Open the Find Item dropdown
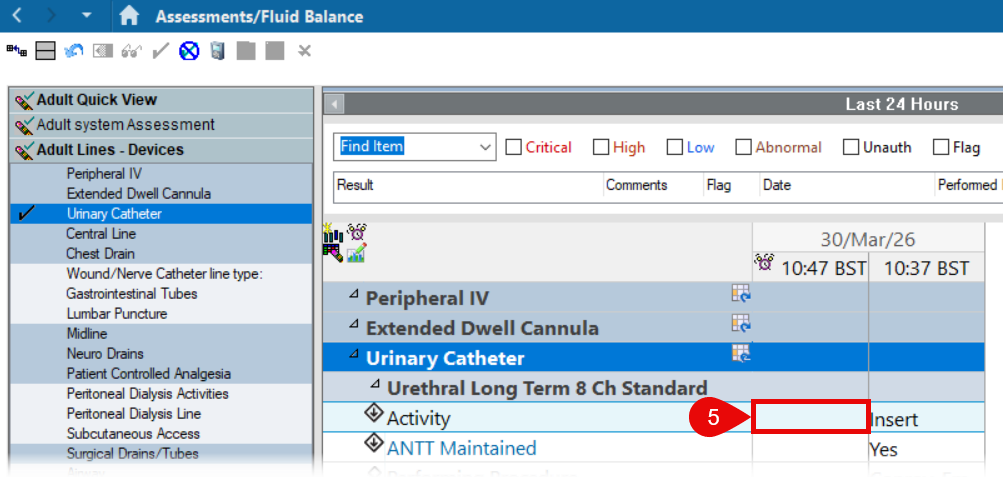This screenshot has width=1003, height=477. click(x=486, y=147)
